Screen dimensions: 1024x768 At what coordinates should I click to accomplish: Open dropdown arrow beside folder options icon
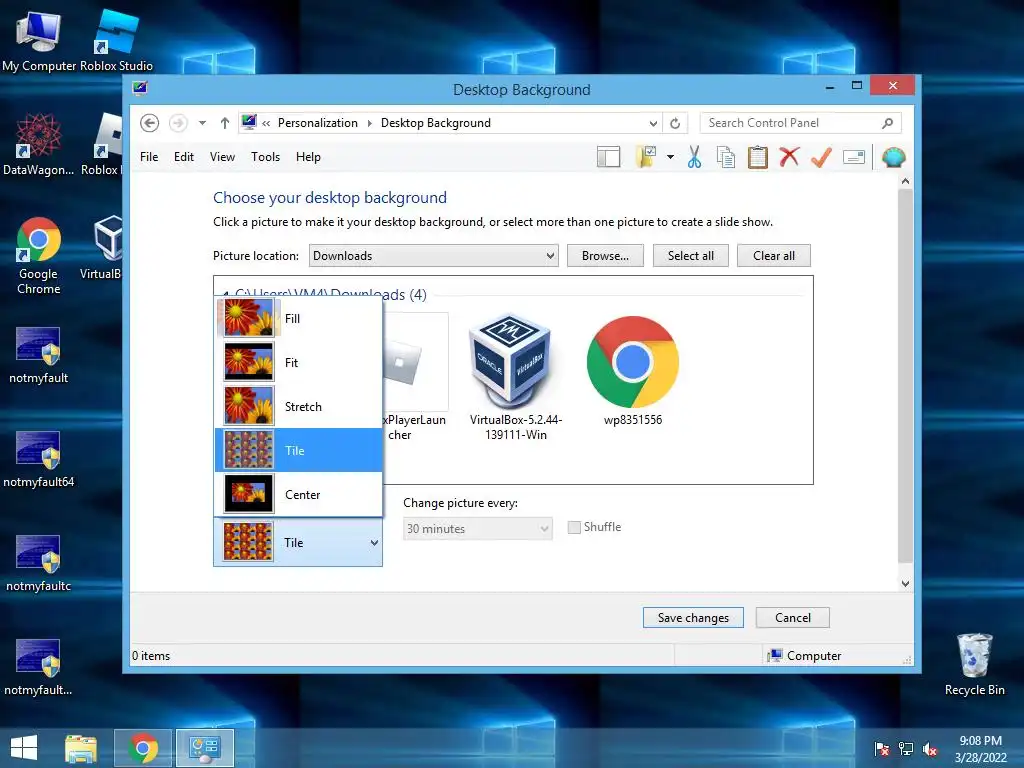pos(670,157)
